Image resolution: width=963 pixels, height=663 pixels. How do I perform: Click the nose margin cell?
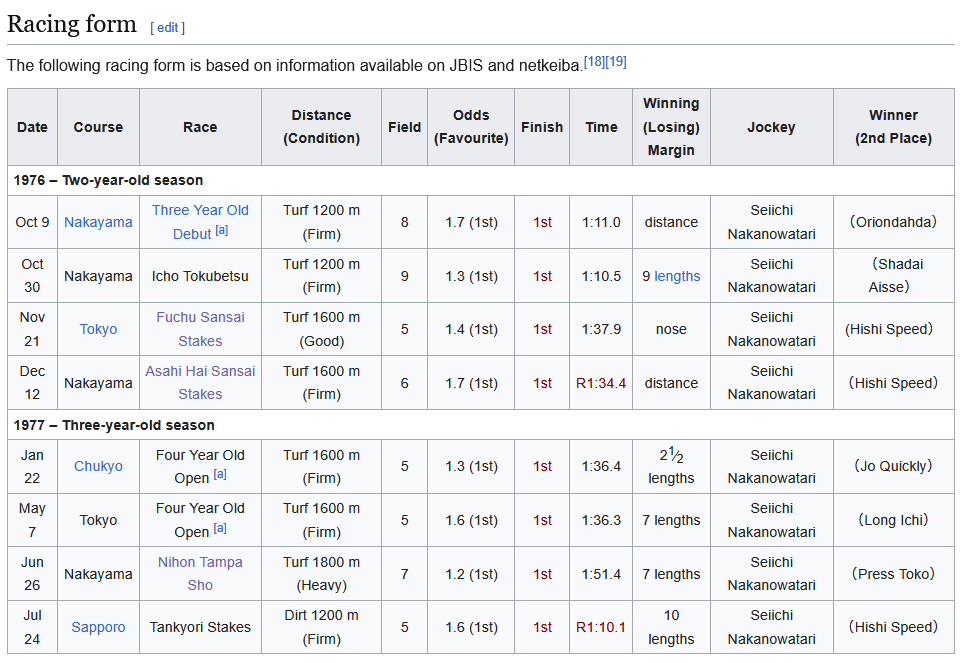point(671,329)
